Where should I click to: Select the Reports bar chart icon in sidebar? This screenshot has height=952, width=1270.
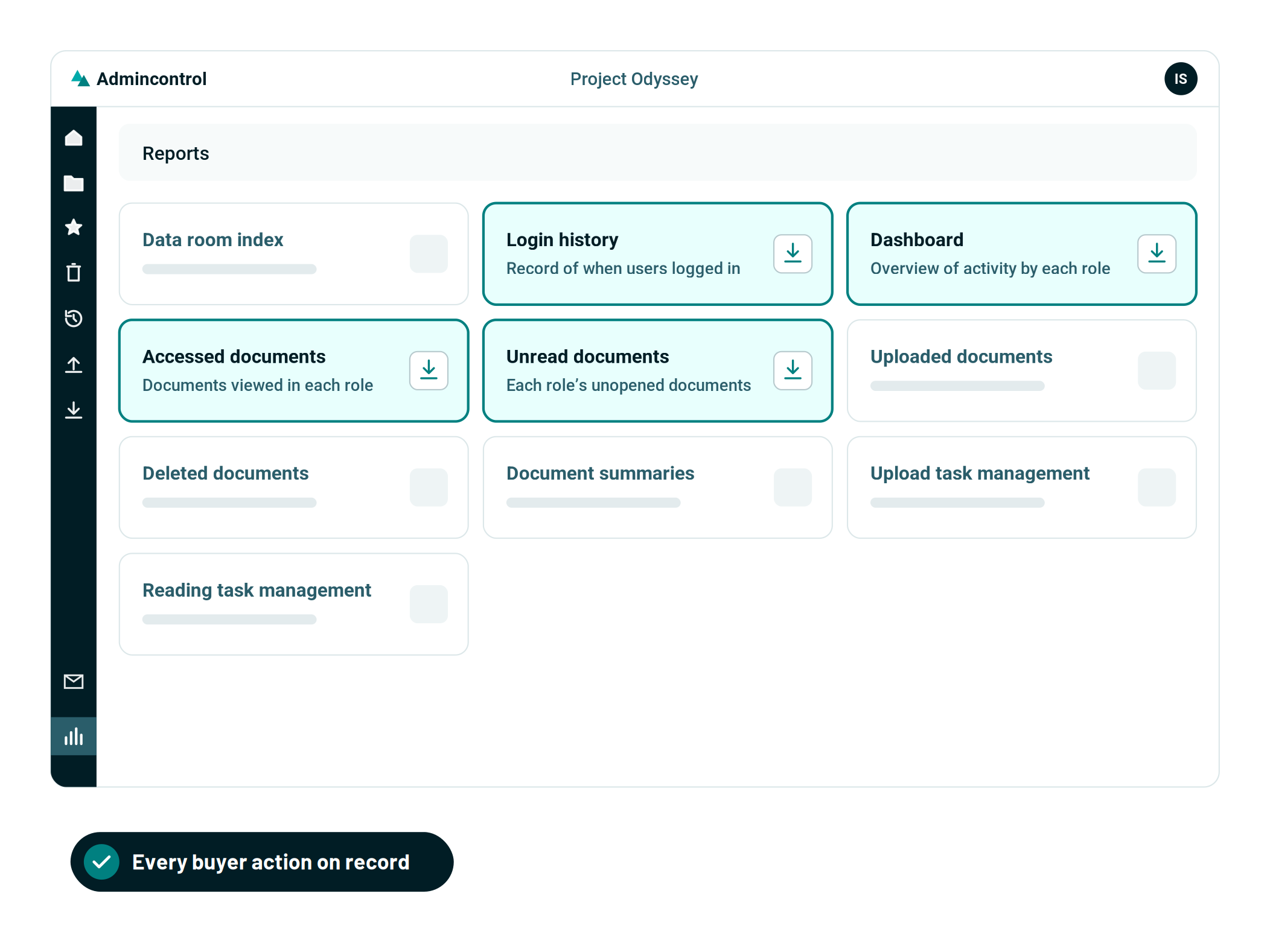tap(74, 737)
